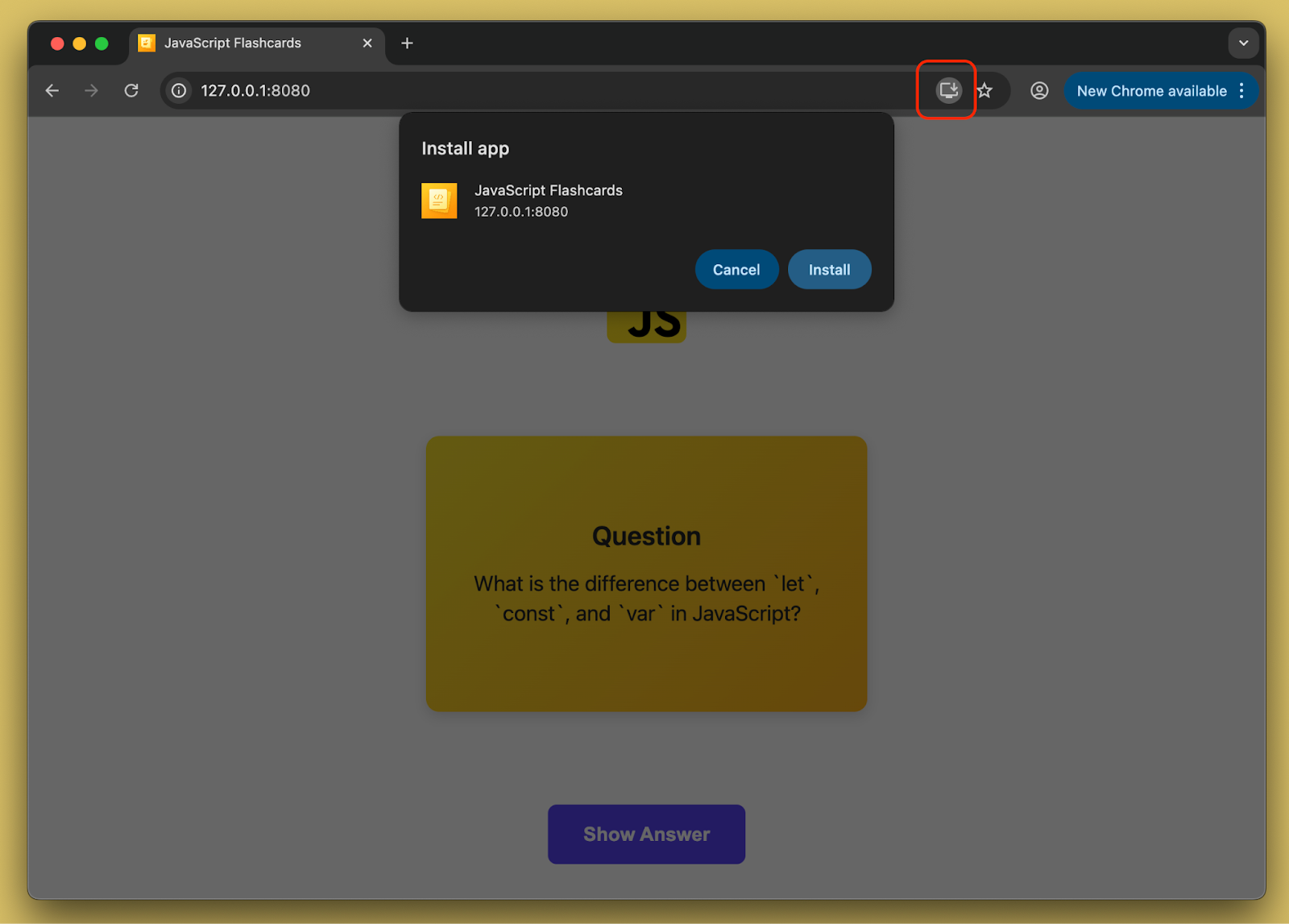
Task: Close the window with the red button
Action: click(x=57, y=44)
